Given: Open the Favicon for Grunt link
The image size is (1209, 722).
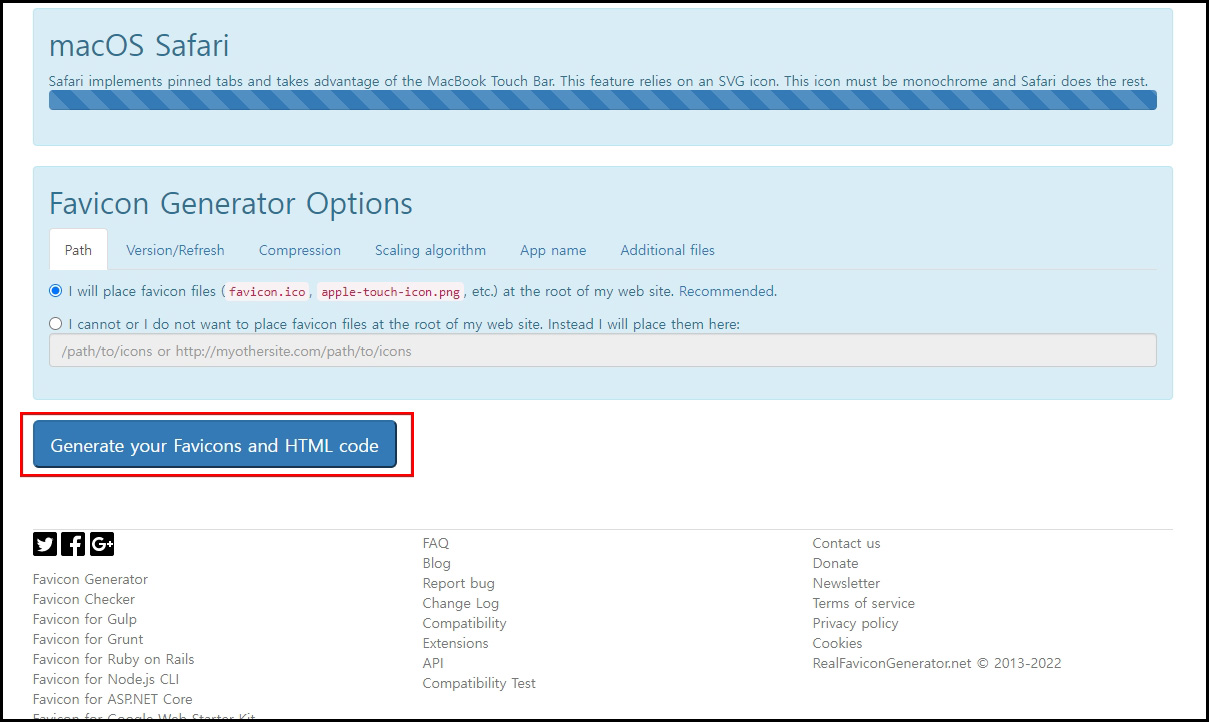Looking at the screenshot, I should pyautogui.click(x=88, y=639).
